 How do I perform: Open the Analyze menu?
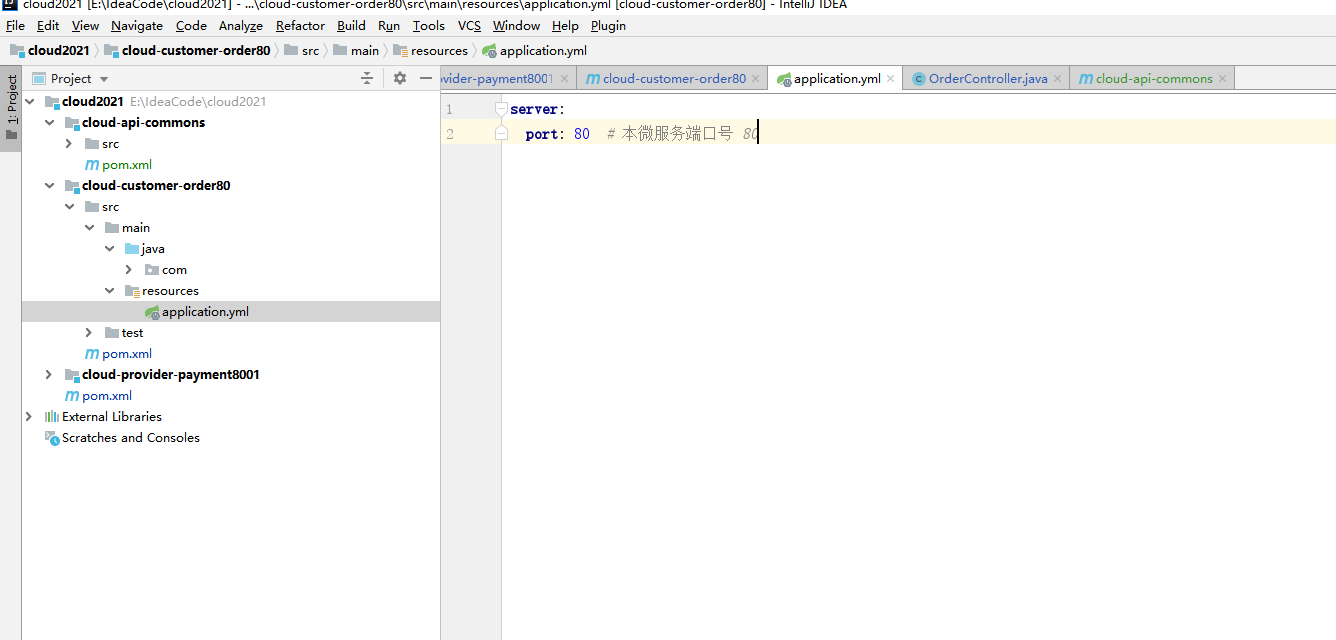pyautogui.click(x=241, y=26)
